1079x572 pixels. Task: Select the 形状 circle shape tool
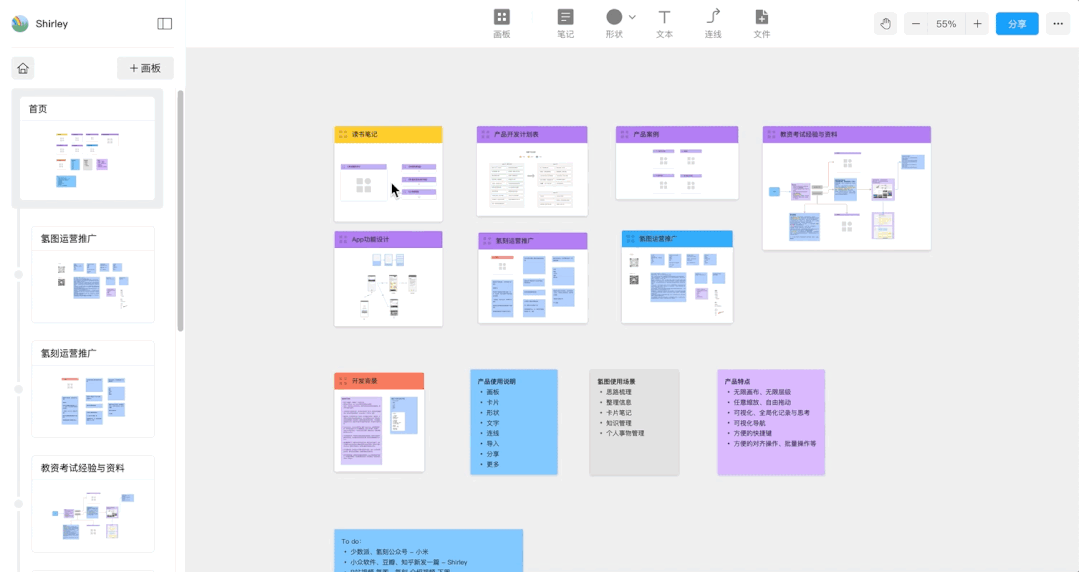tap(614, 17)
